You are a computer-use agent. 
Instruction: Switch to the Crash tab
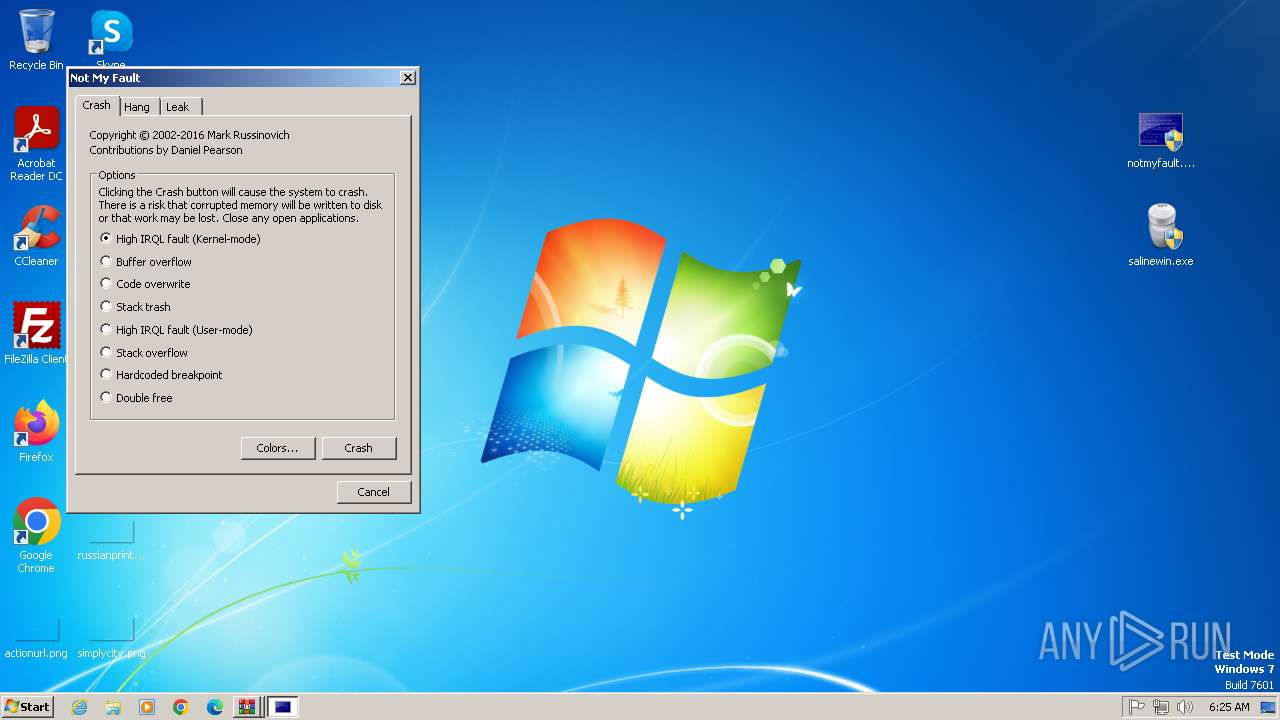click(97, 105)
